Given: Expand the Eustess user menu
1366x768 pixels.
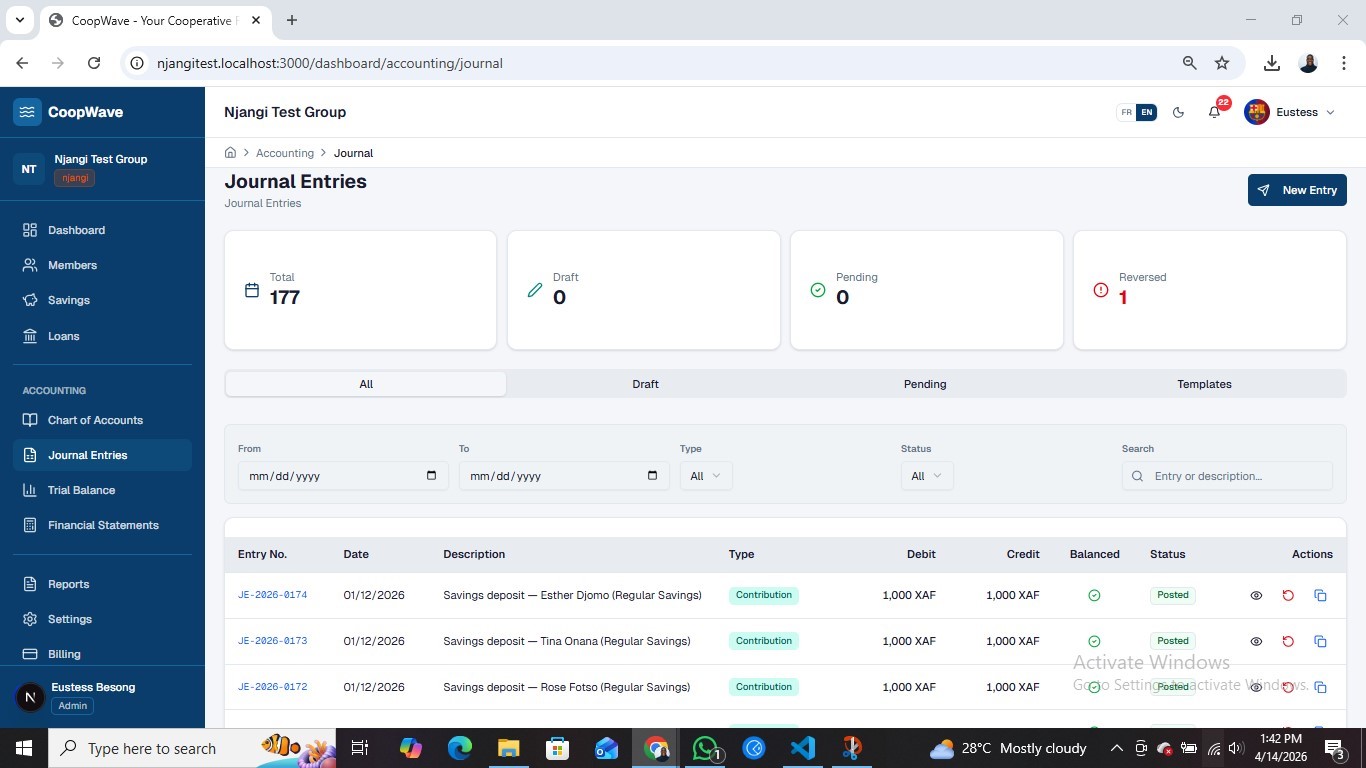Looking at the screenshot, I should point(1290,112).
